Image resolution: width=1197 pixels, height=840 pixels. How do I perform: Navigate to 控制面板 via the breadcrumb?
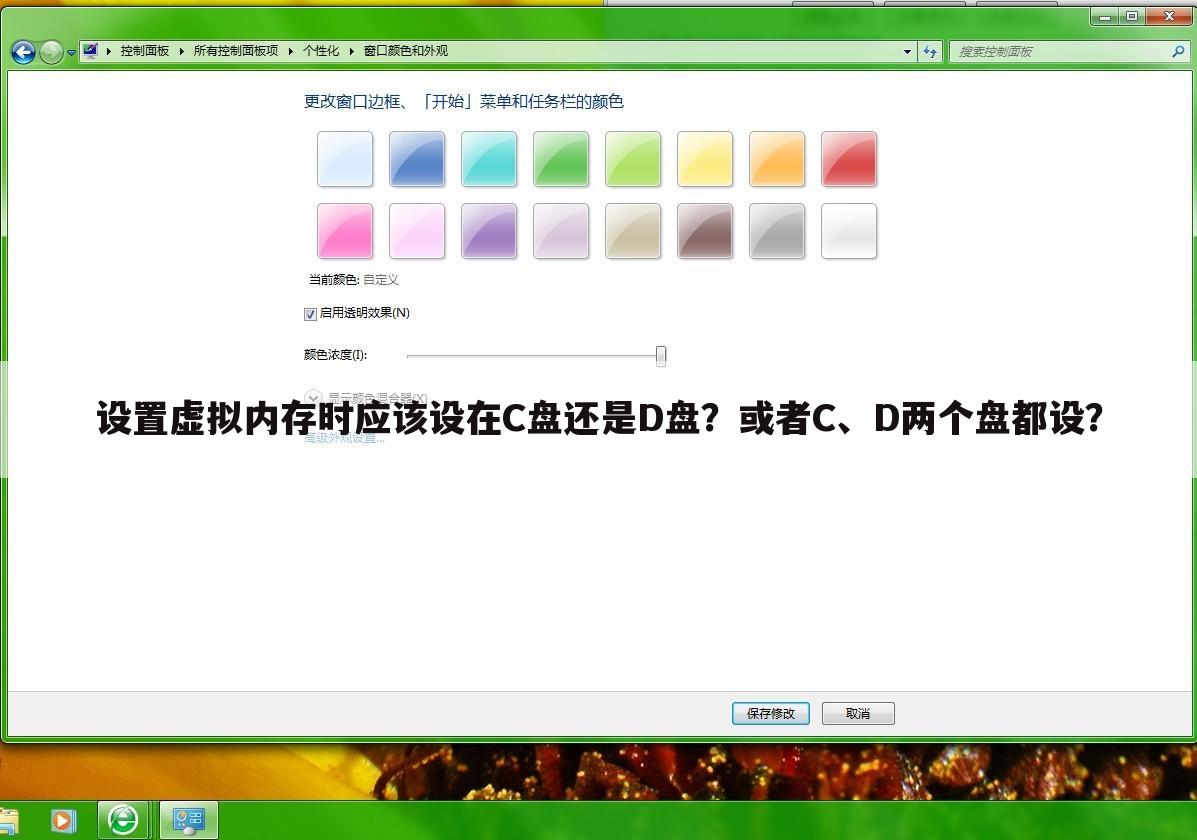click(x=144, y=51)
